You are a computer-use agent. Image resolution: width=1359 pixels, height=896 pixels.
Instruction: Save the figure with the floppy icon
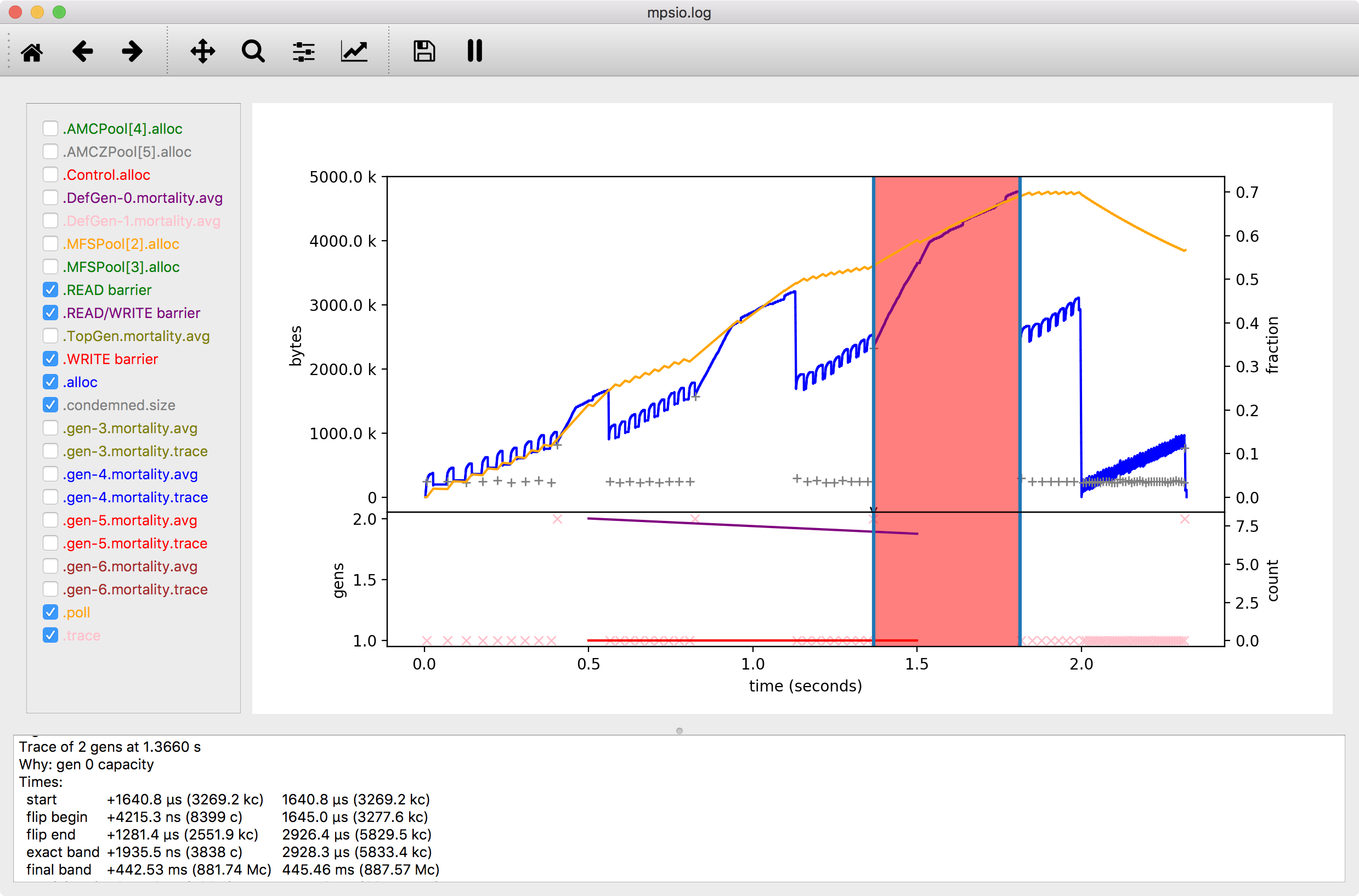point(424,52)
